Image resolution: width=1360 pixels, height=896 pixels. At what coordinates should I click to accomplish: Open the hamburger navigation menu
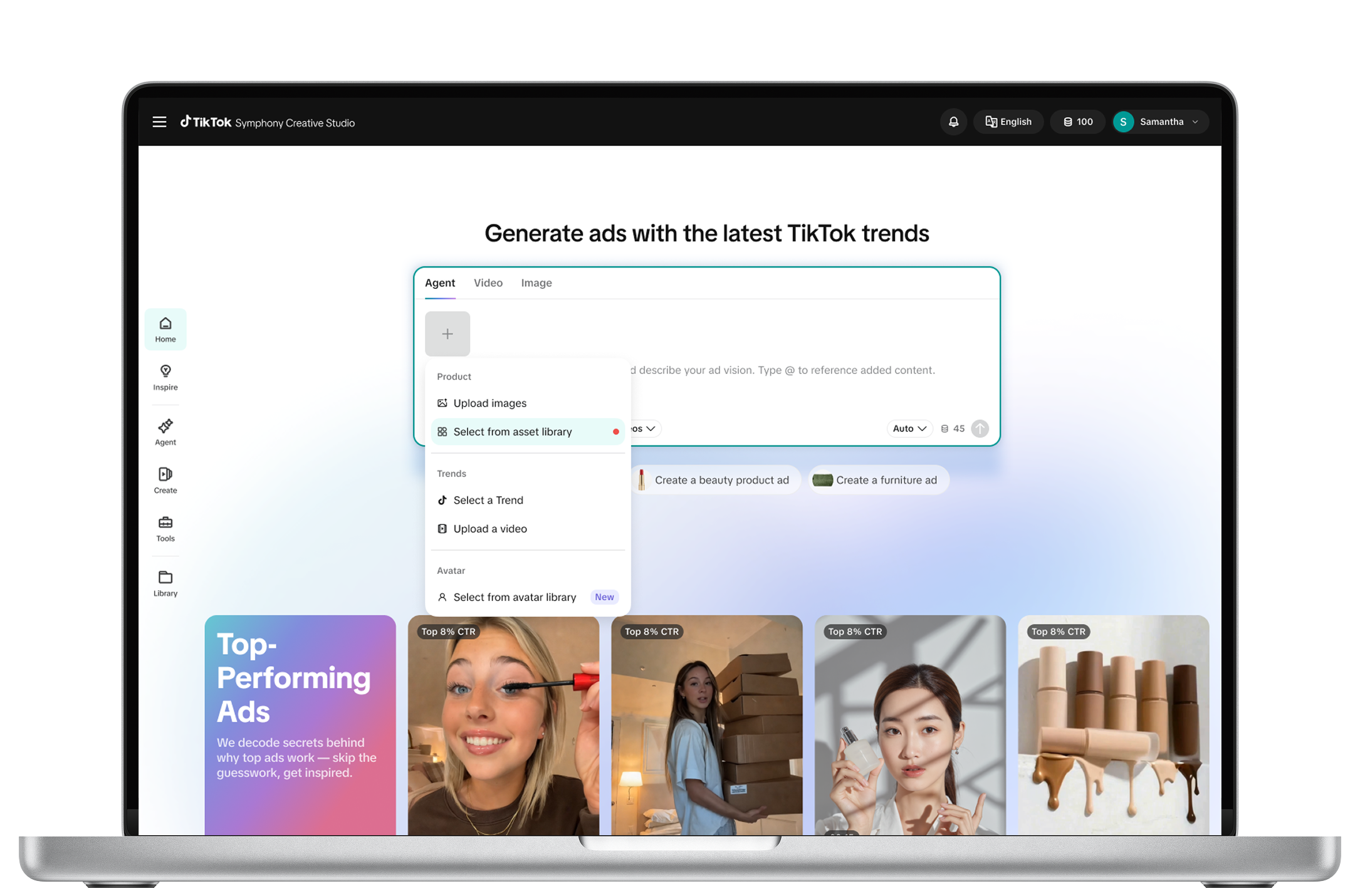coord(159,122)
